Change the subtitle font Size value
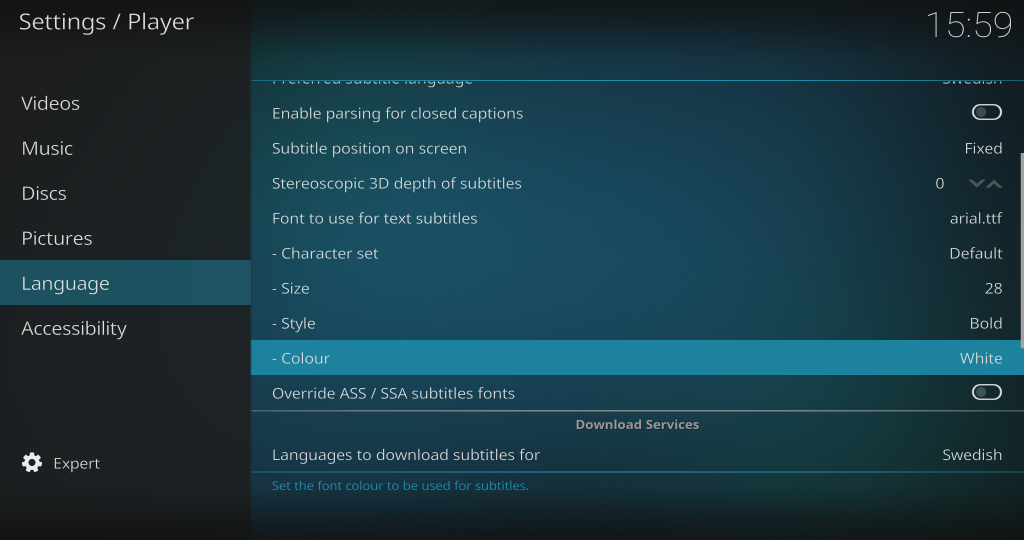This screenshot has height=540, width=1024. pos(636,288)
